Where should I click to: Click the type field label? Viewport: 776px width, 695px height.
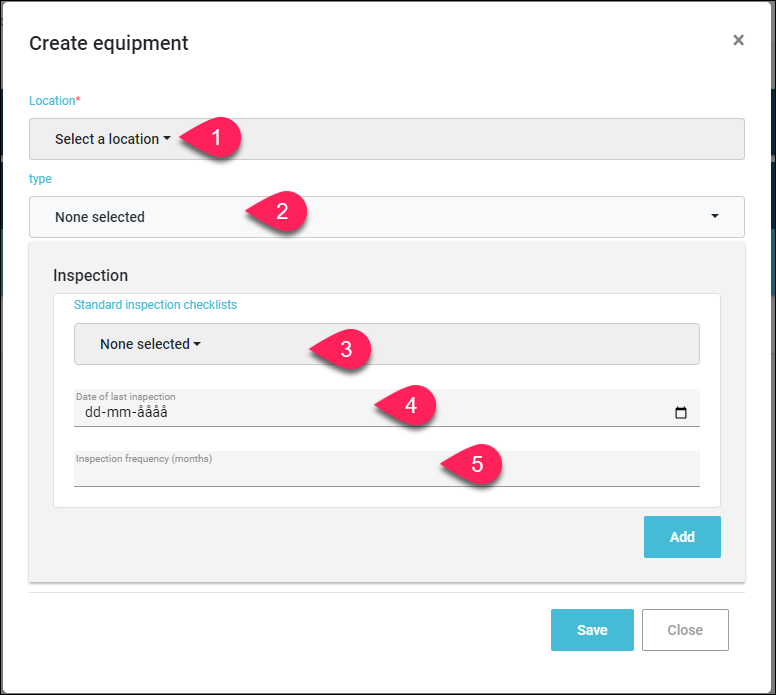(40, 179)
